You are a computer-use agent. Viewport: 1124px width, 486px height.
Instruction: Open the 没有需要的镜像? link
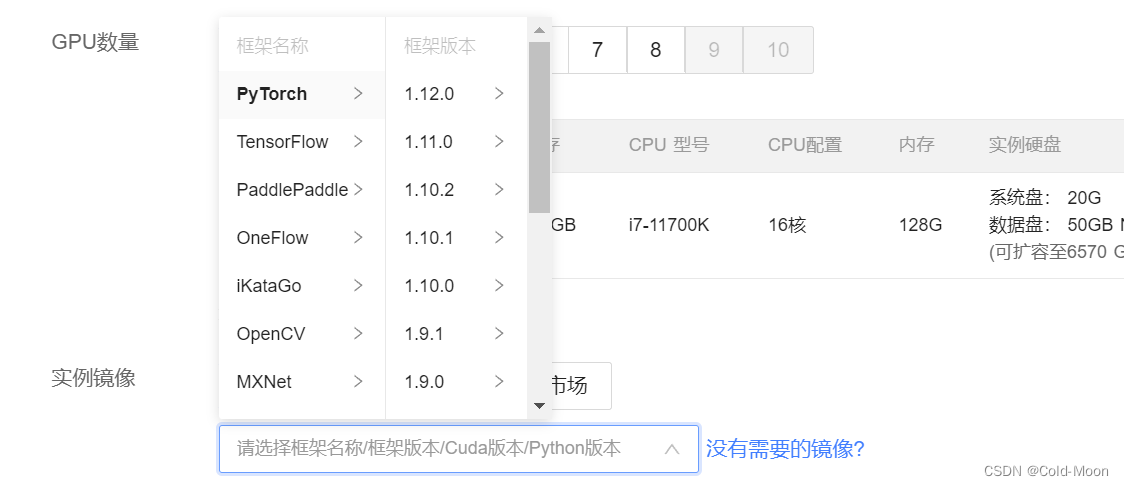point(785,449)
